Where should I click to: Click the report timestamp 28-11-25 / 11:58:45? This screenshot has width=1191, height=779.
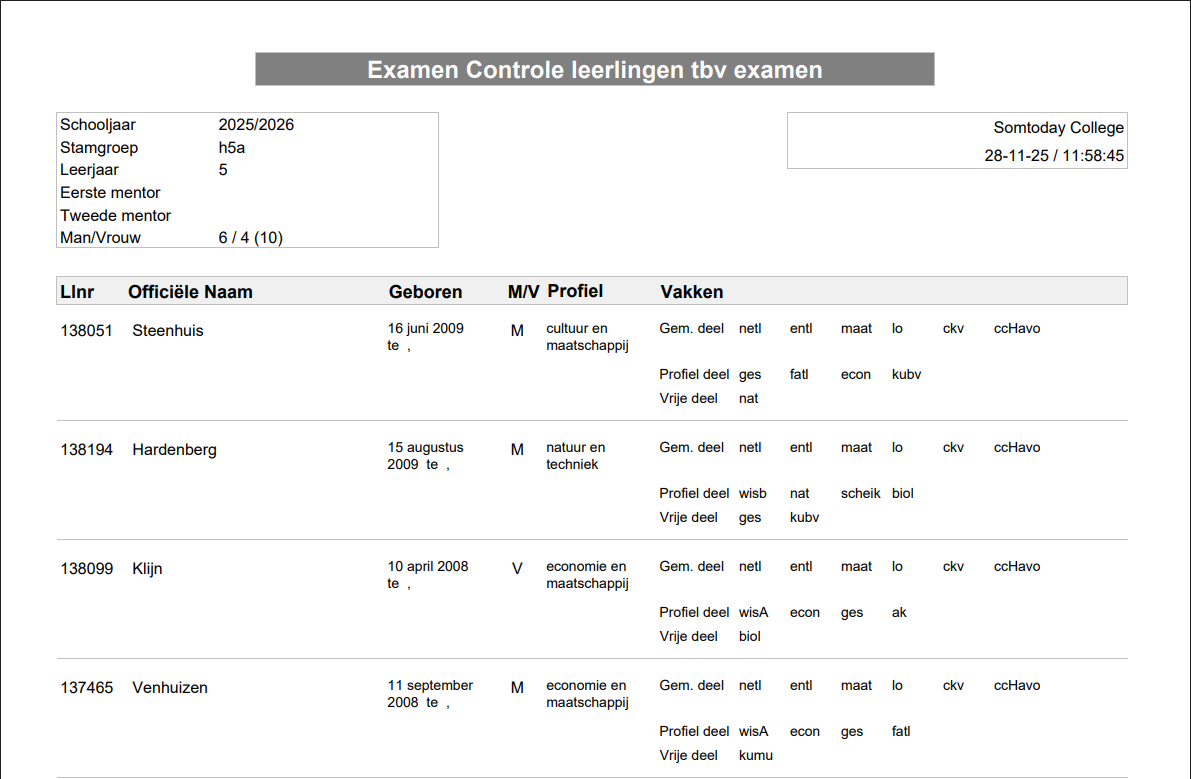coord(1054,156)
